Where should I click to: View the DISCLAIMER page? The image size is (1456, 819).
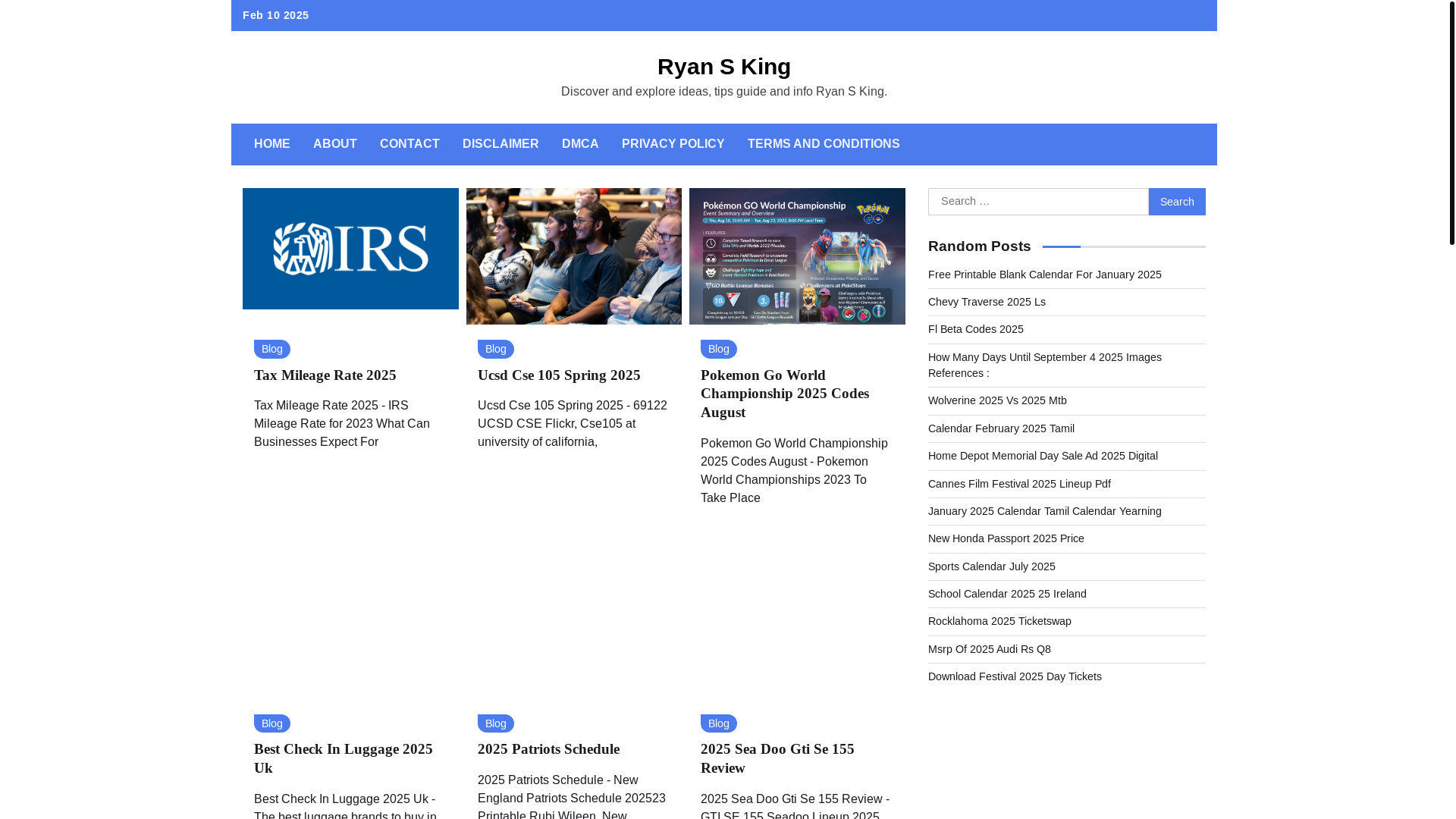500,144
